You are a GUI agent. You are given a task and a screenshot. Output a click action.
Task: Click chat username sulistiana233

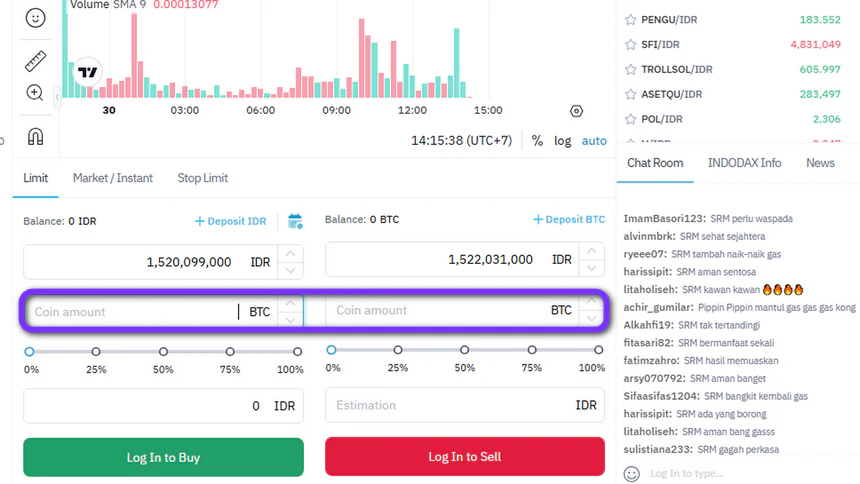[x=658, y=449]
